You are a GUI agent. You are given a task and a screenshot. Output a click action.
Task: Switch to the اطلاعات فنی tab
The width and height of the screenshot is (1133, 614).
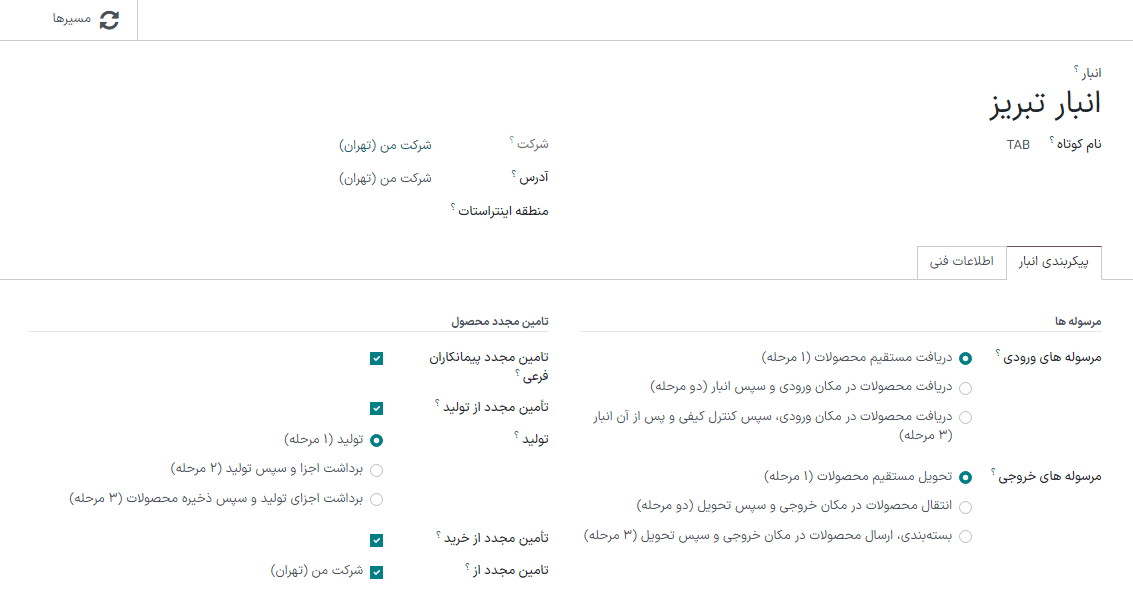coord(962,261)
